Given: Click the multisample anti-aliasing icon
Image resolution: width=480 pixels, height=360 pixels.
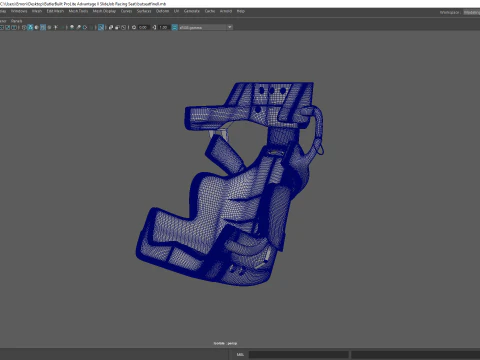Looking at the screenshot, I should pyautogui.click(x=85, y=27).
